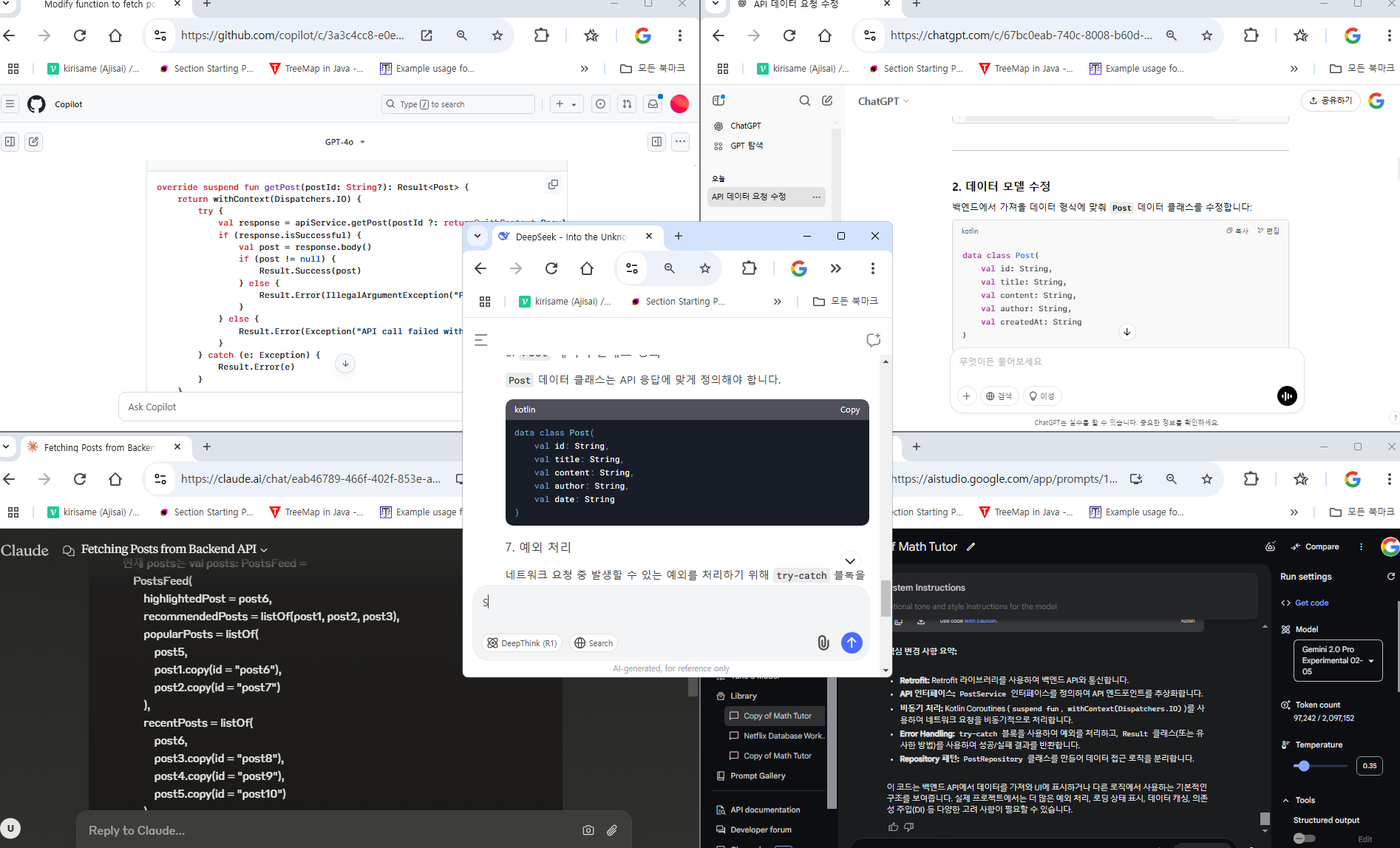Toggle DeepThink (R1) mode in DeepSeek
The image size is (1400, 848).
[x=522, y=643]
